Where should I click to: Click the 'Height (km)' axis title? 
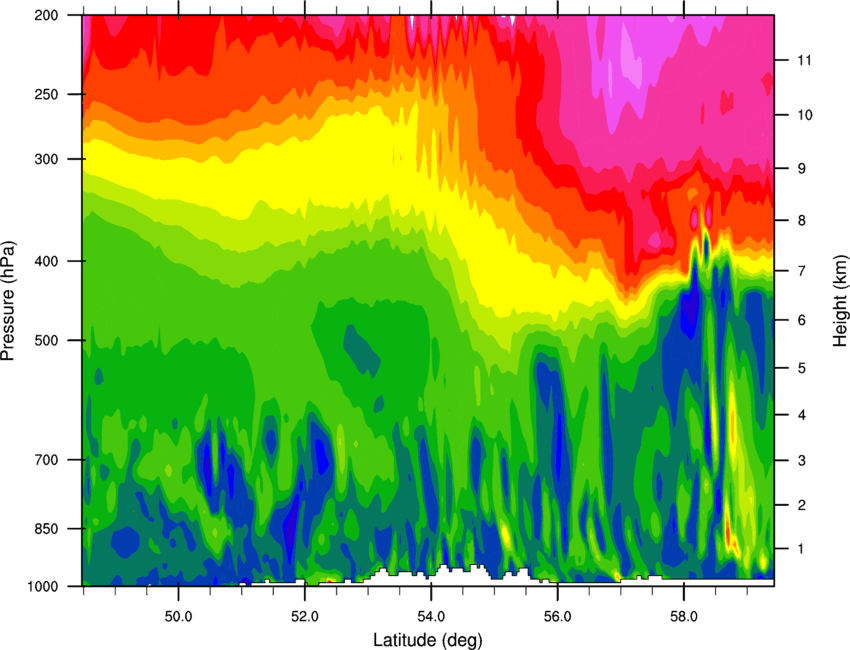pos(840,301)
